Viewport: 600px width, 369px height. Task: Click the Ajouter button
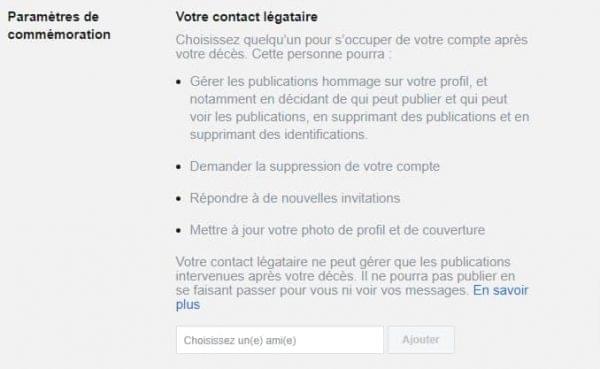(421, 340)
